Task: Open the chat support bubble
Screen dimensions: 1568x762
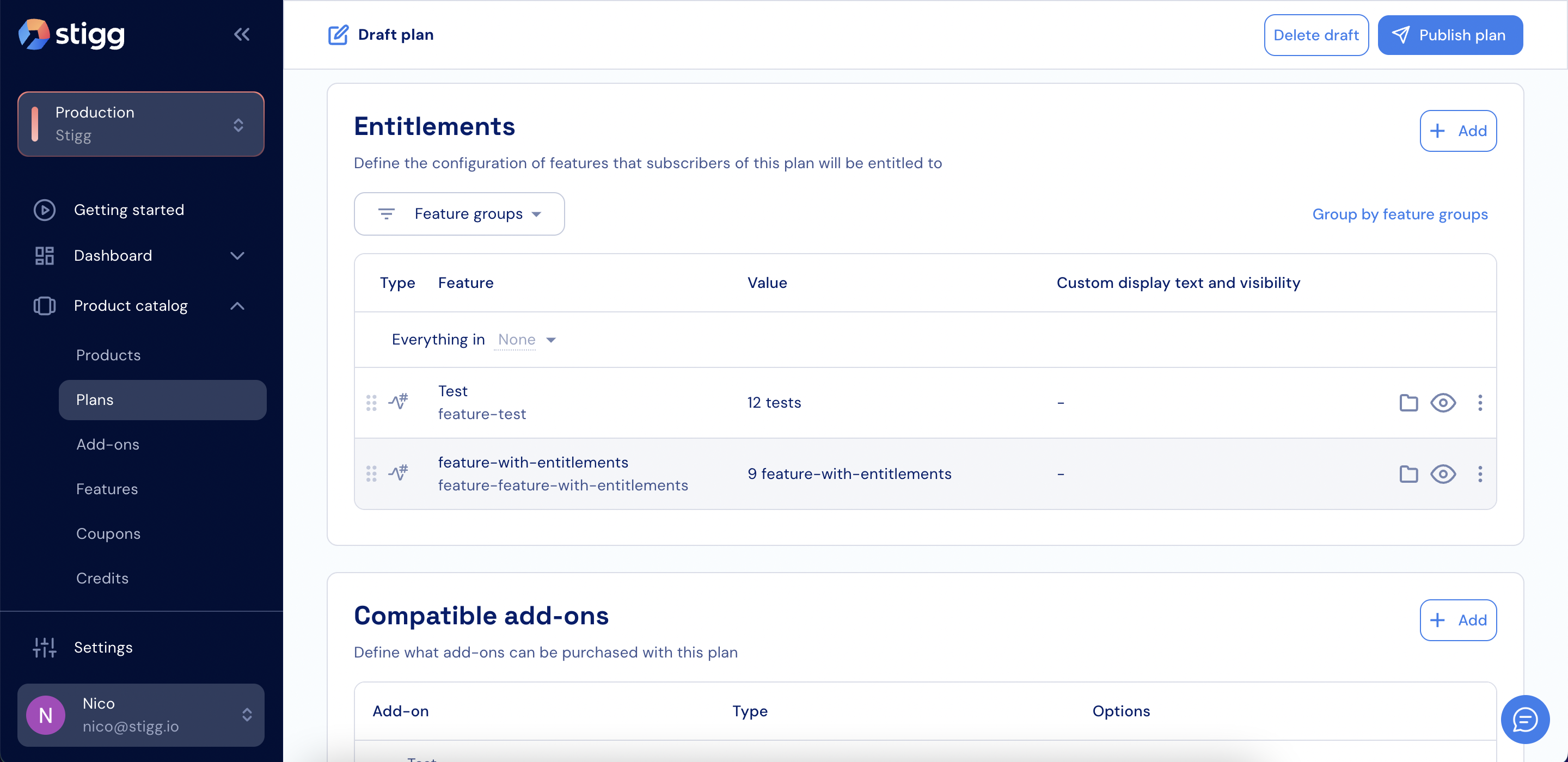Action: (1524, 720)
